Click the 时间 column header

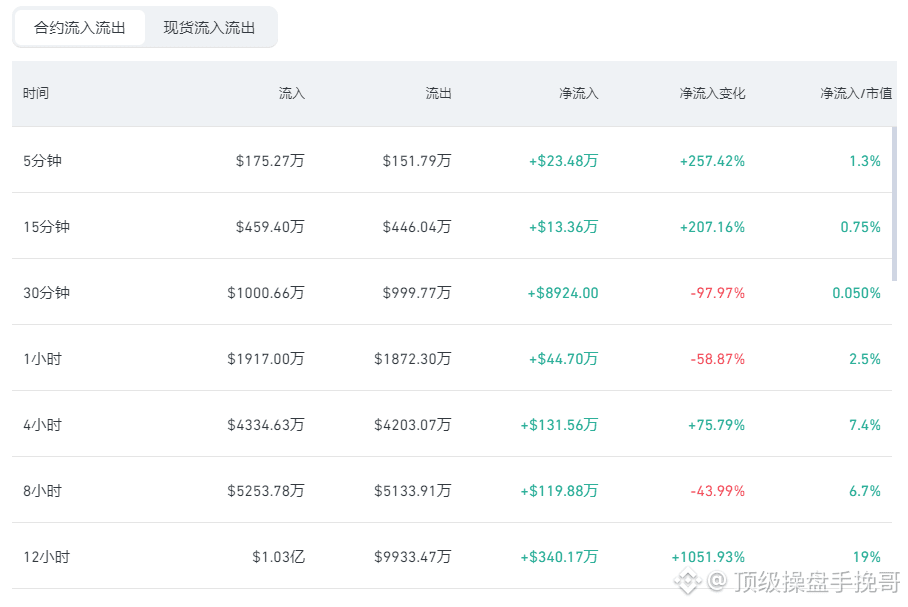click(x=36, y=93)
